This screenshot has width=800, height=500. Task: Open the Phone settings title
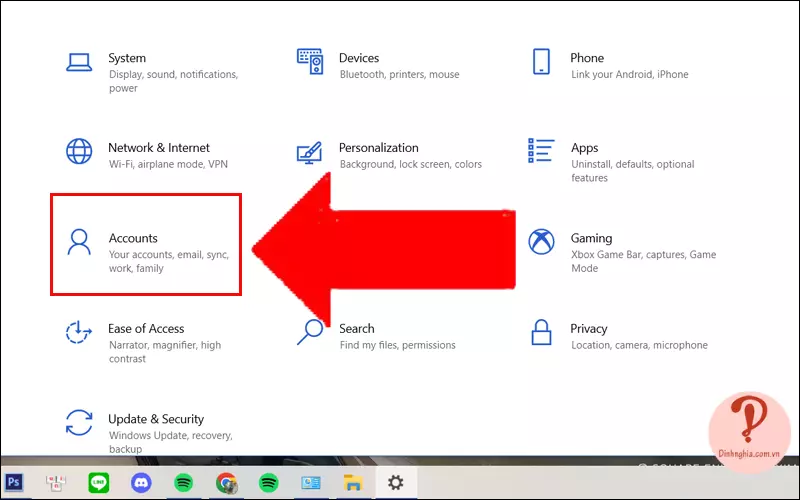[587, 58]
